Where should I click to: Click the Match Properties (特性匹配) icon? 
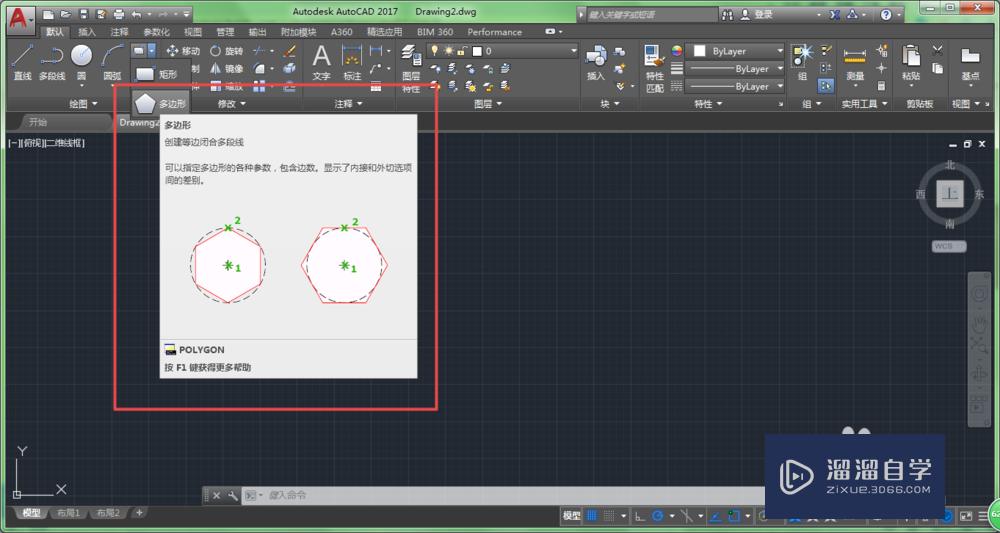pos(655,69)
